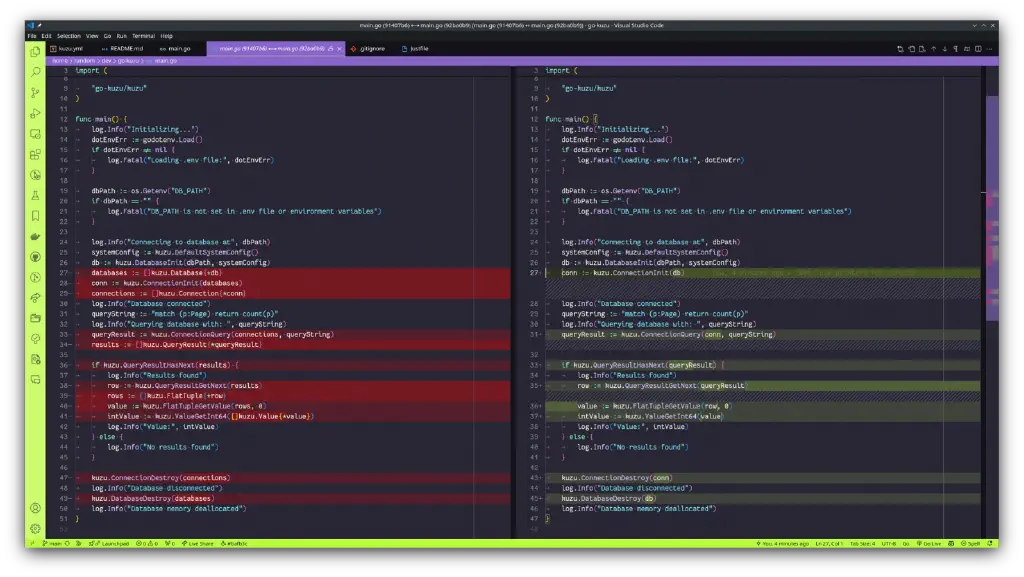The image size is (1024, 577).
Task: Open the Remote Explorer monitor icon
Action: pos(35,134)
